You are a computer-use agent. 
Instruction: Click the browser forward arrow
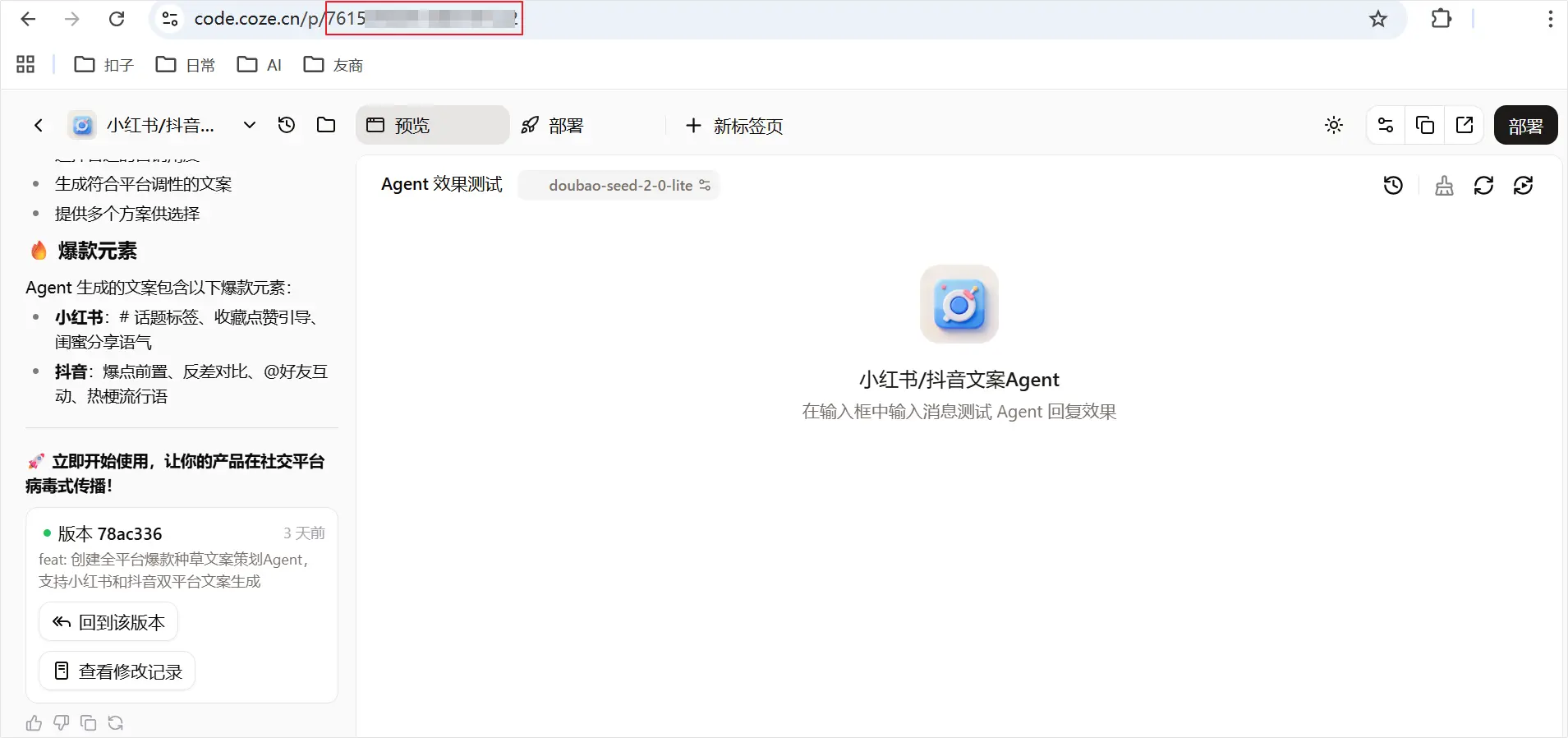pos(72,19)
